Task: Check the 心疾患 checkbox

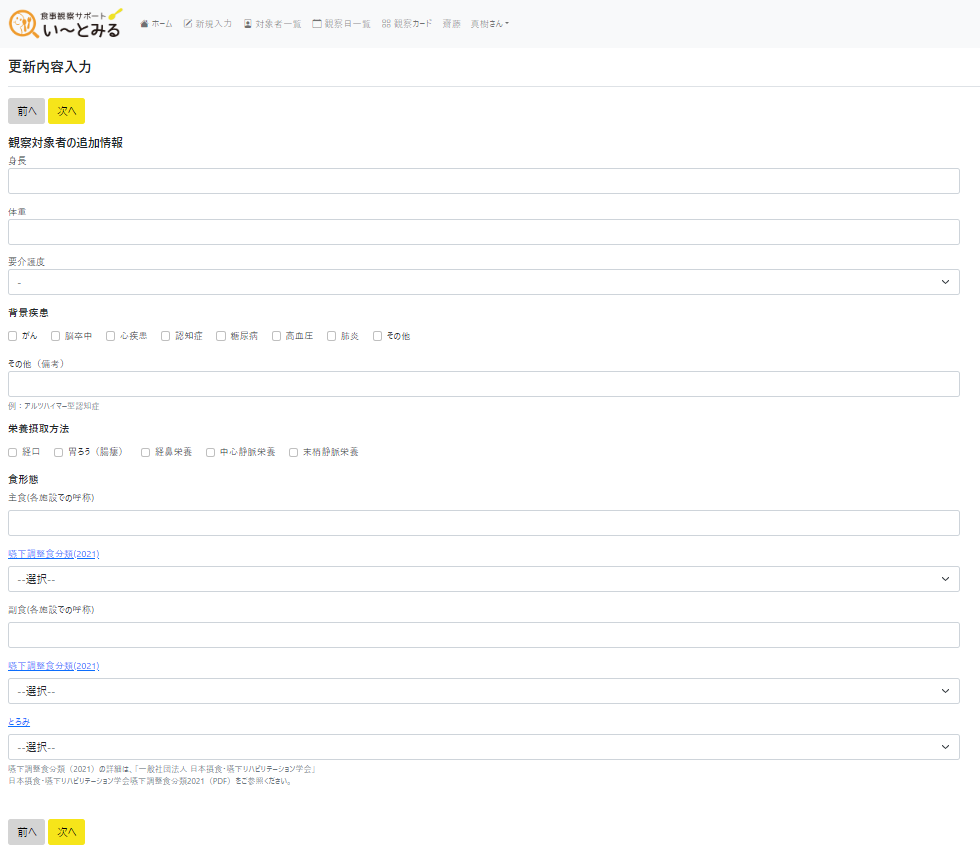Action: click(111, 336)
